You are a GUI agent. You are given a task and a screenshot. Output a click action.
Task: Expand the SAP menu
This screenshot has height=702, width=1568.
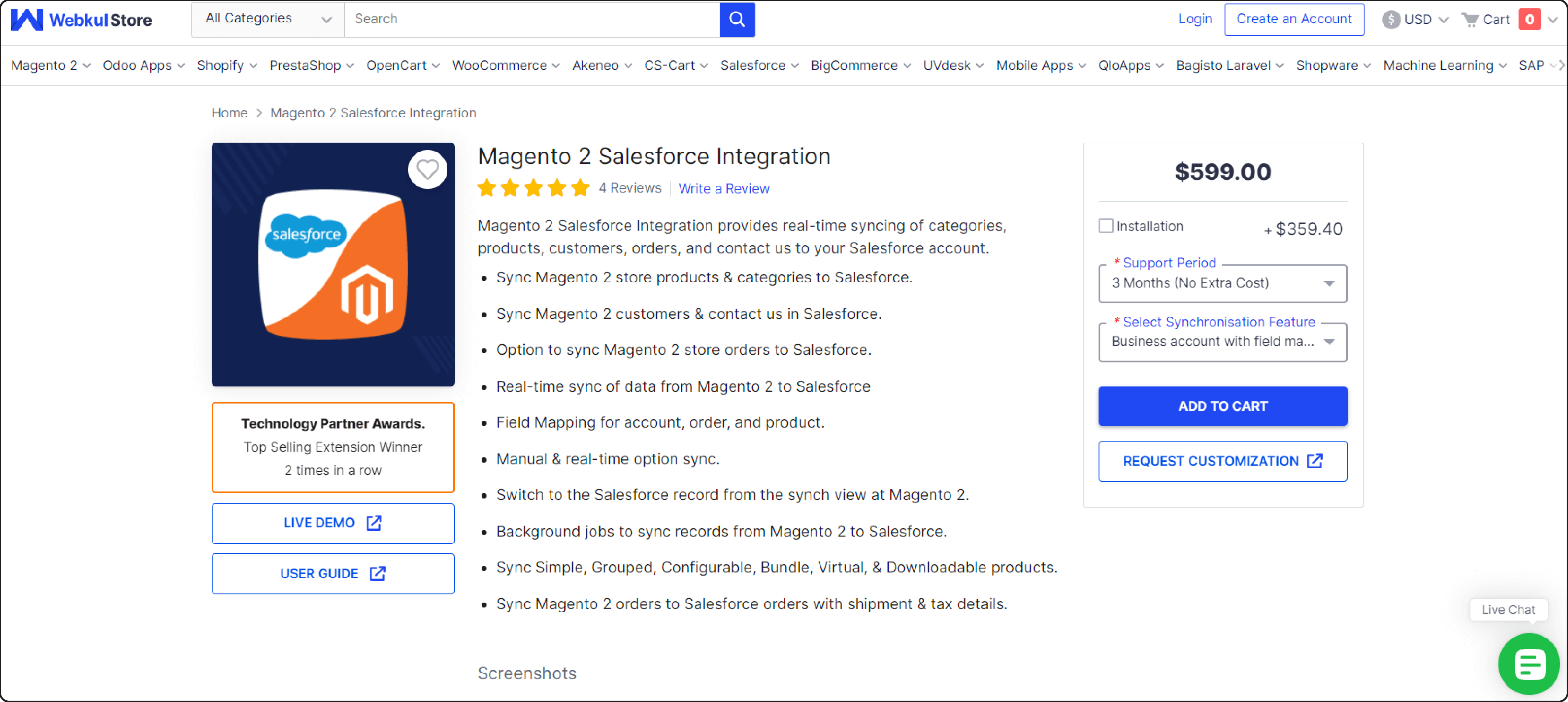coord(1537,66)
